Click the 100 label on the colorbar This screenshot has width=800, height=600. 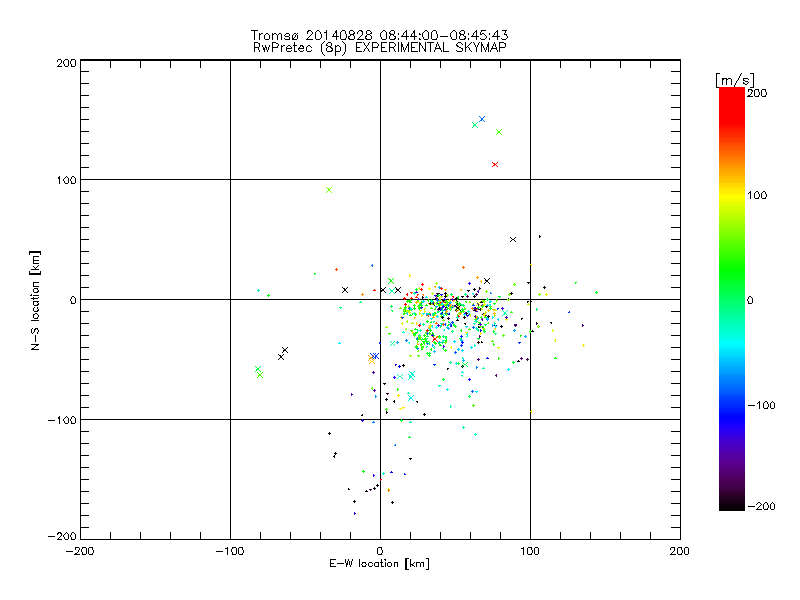pyautogui.click(x=757, y=195)
